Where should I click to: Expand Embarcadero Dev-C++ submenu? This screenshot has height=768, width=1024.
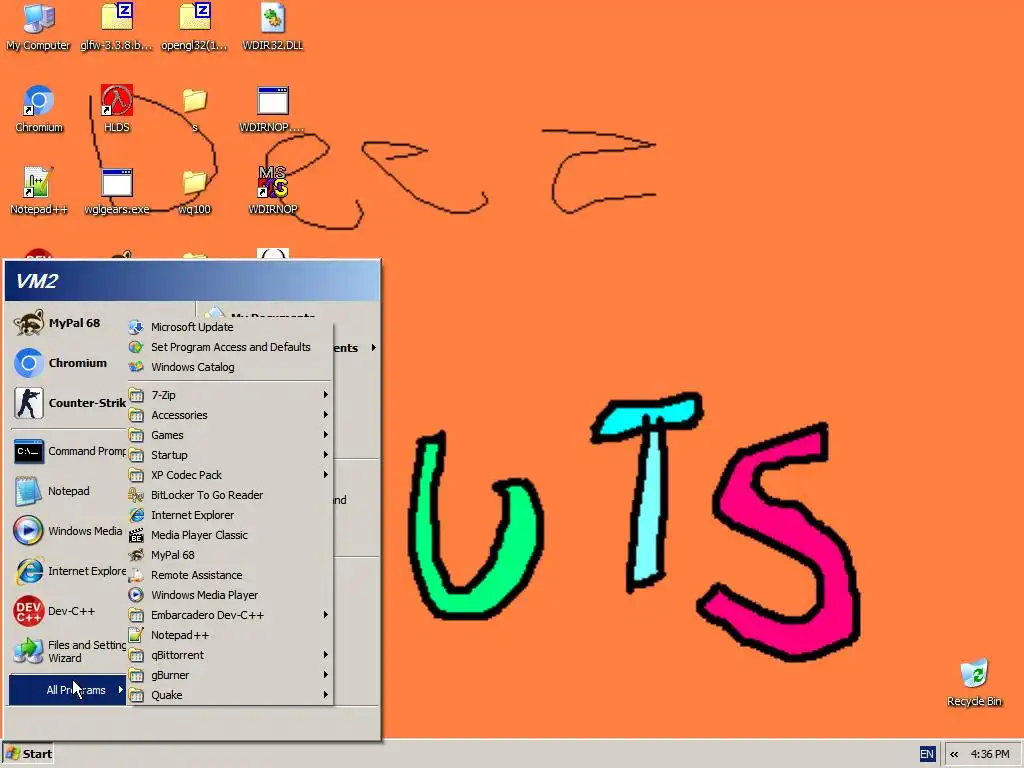click(230, 615)
